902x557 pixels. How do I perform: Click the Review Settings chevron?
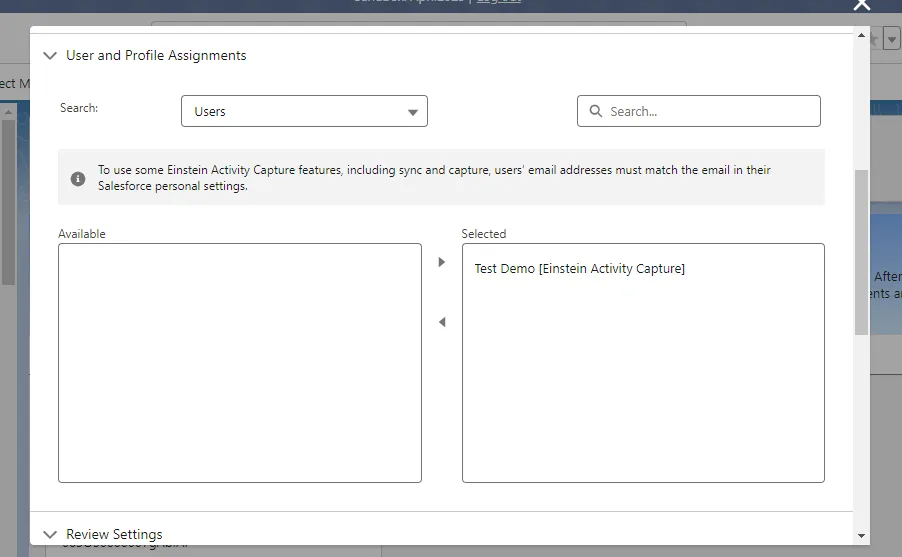click(x=50, y=534)
